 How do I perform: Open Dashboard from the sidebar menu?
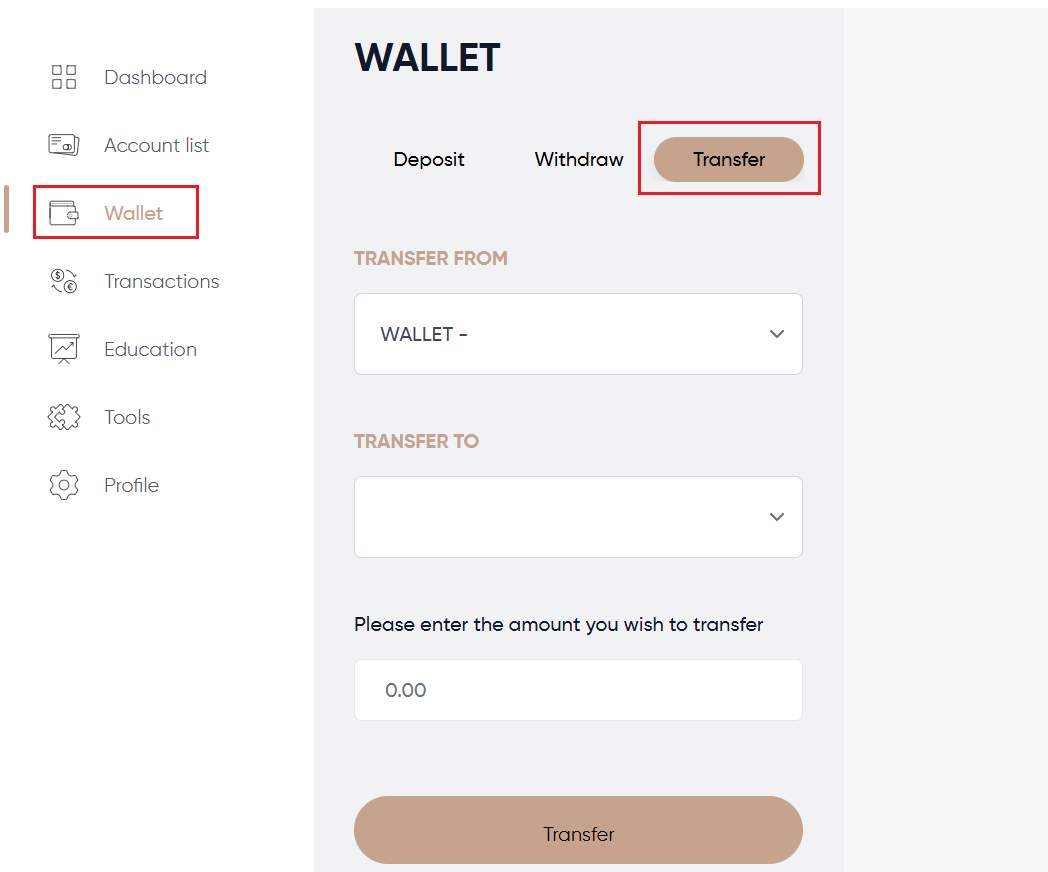(155, 77)
